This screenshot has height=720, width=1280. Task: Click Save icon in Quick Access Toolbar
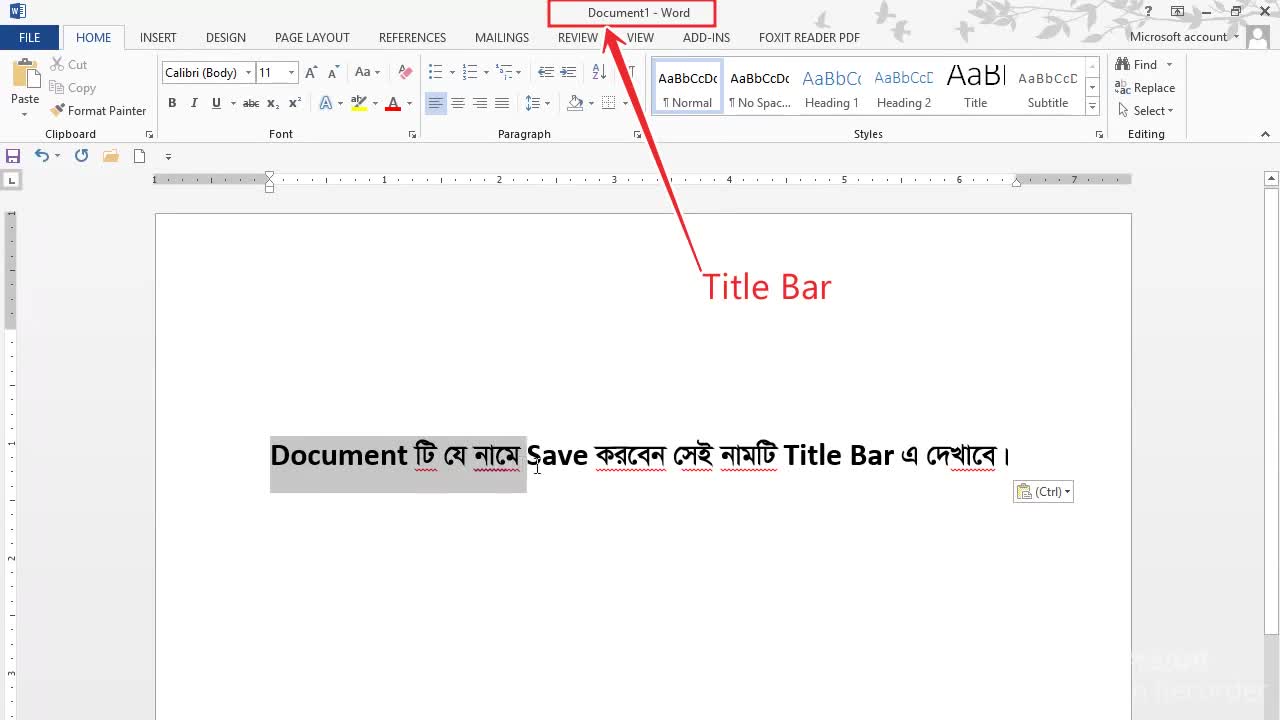click(13, 156)
